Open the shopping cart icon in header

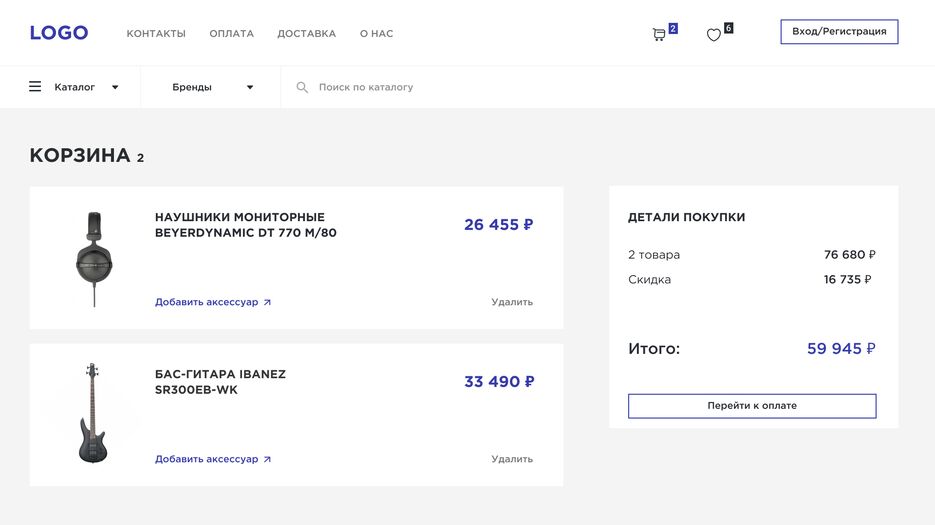point(659,35)
